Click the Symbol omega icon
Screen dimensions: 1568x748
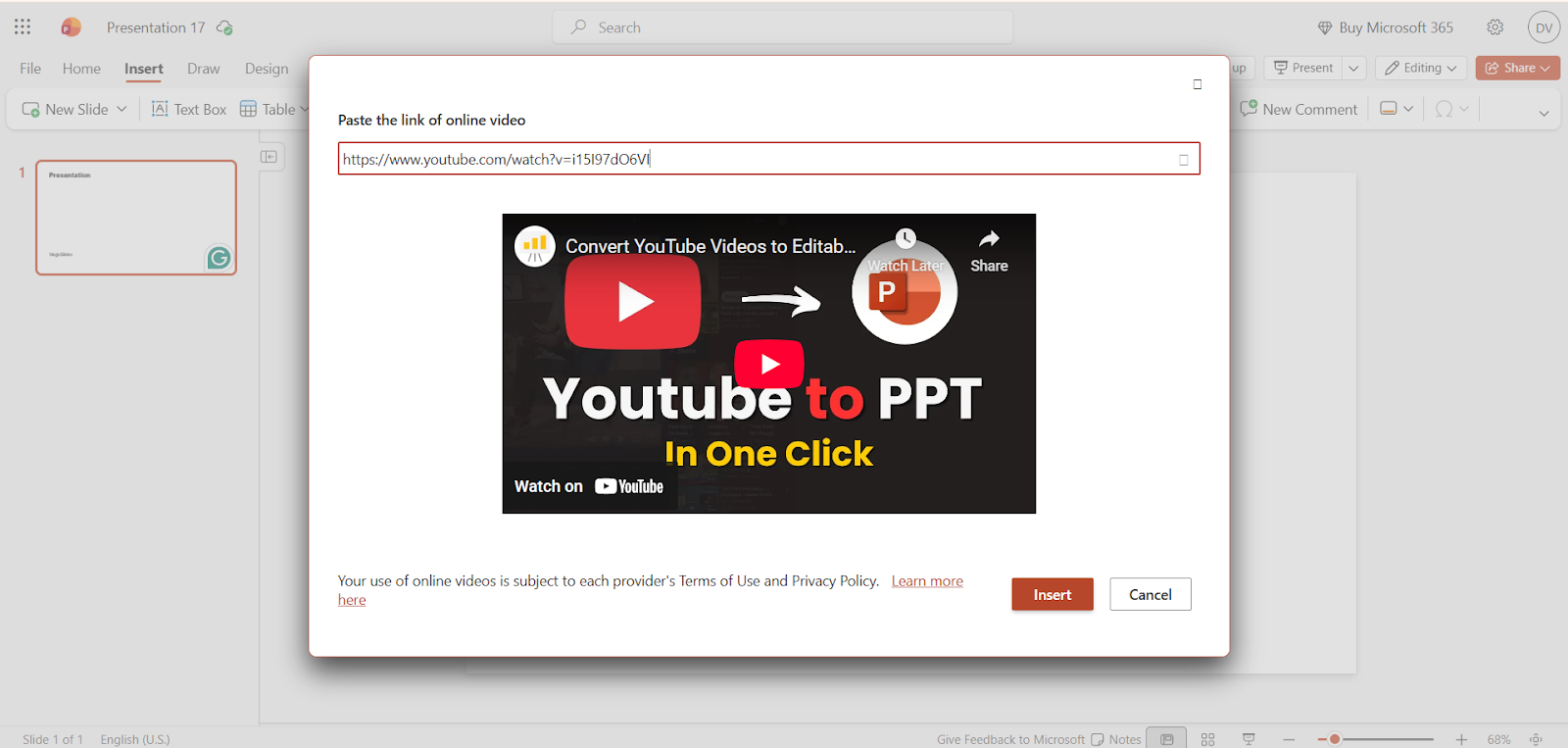[x=1444, y=109]
